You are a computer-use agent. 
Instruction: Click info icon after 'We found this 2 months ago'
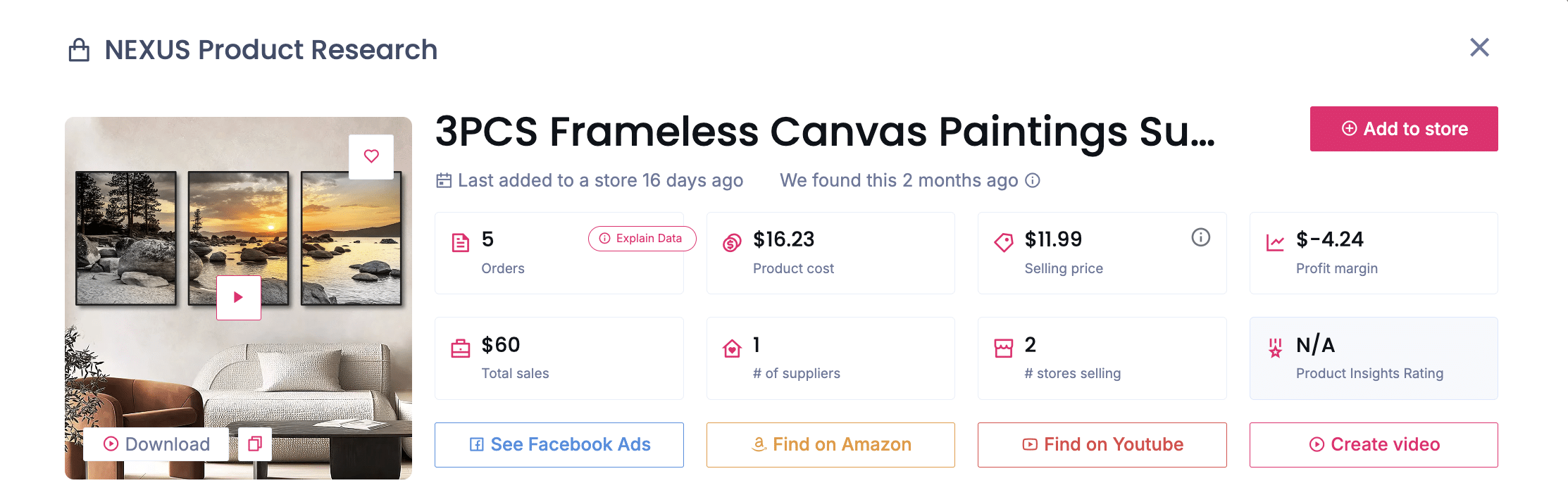[x=1033, y=181]
